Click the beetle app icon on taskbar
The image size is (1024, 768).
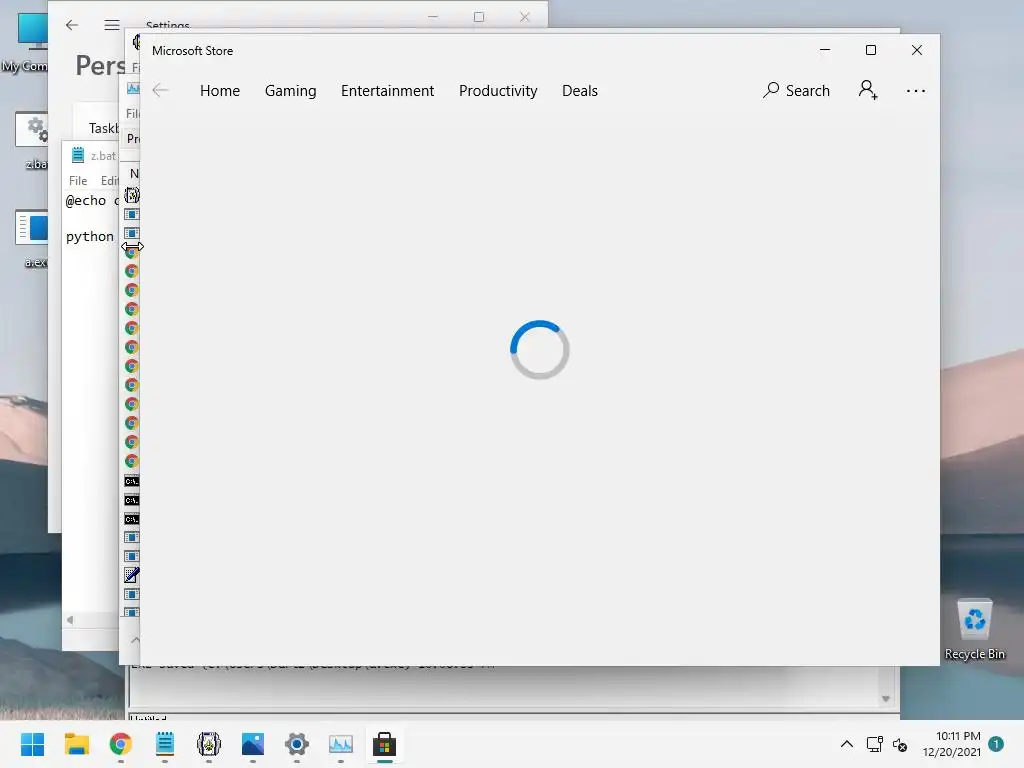(209, 744)
